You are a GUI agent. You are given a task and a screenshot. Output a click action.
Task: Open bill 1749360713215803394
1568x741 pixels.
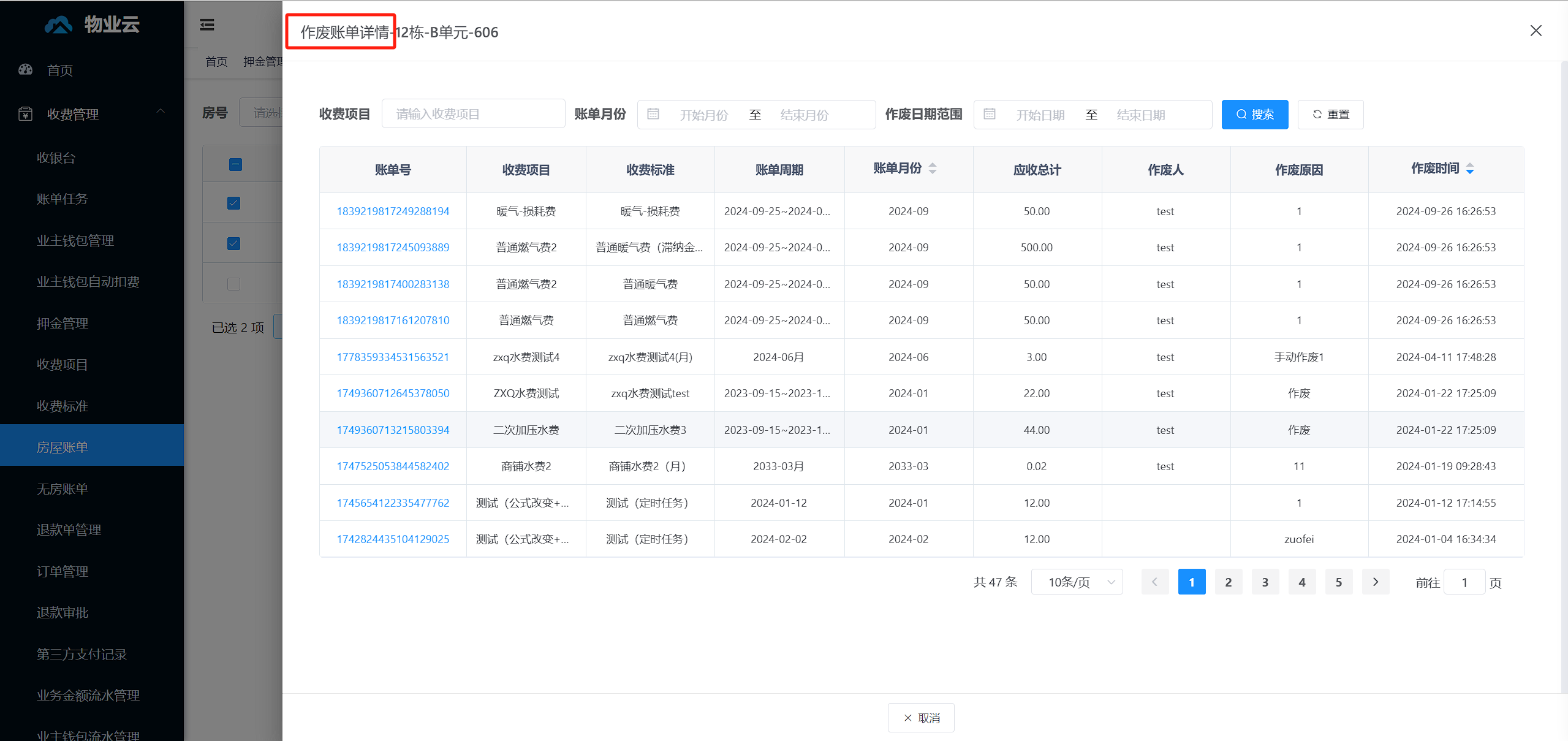[x=393, y=430]
